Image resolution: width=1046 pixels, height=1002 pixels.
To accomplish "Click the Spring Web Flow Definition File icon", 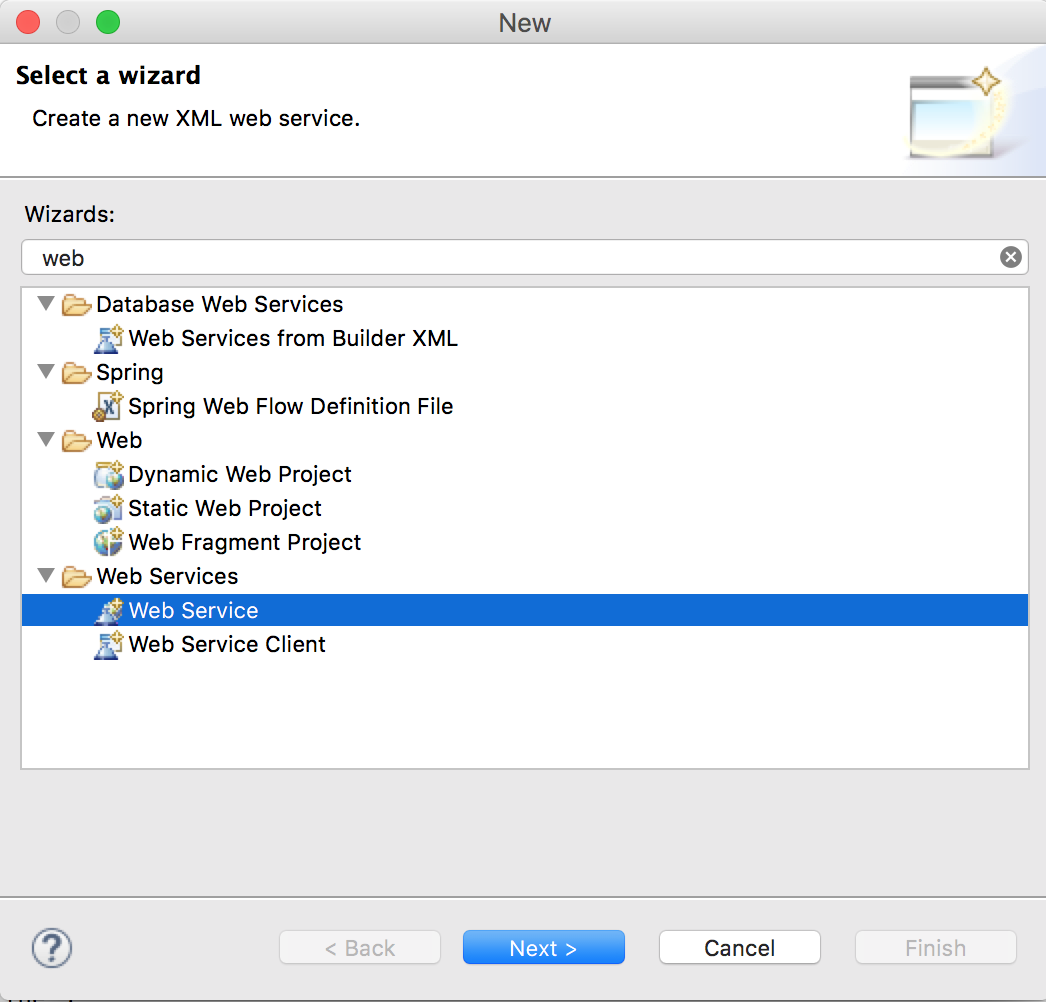I will click(x=108, y=406).
